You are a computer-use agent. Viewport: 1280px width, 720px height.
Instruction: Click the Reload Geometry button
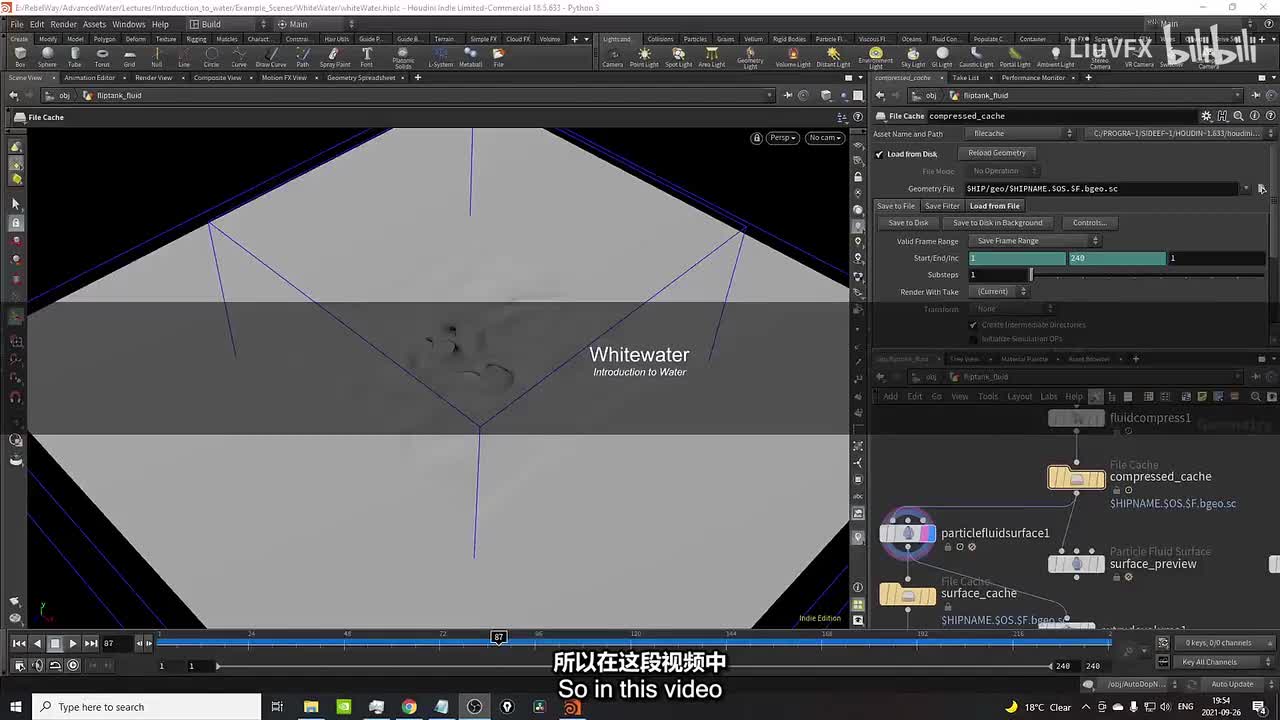tap(997, 153)
